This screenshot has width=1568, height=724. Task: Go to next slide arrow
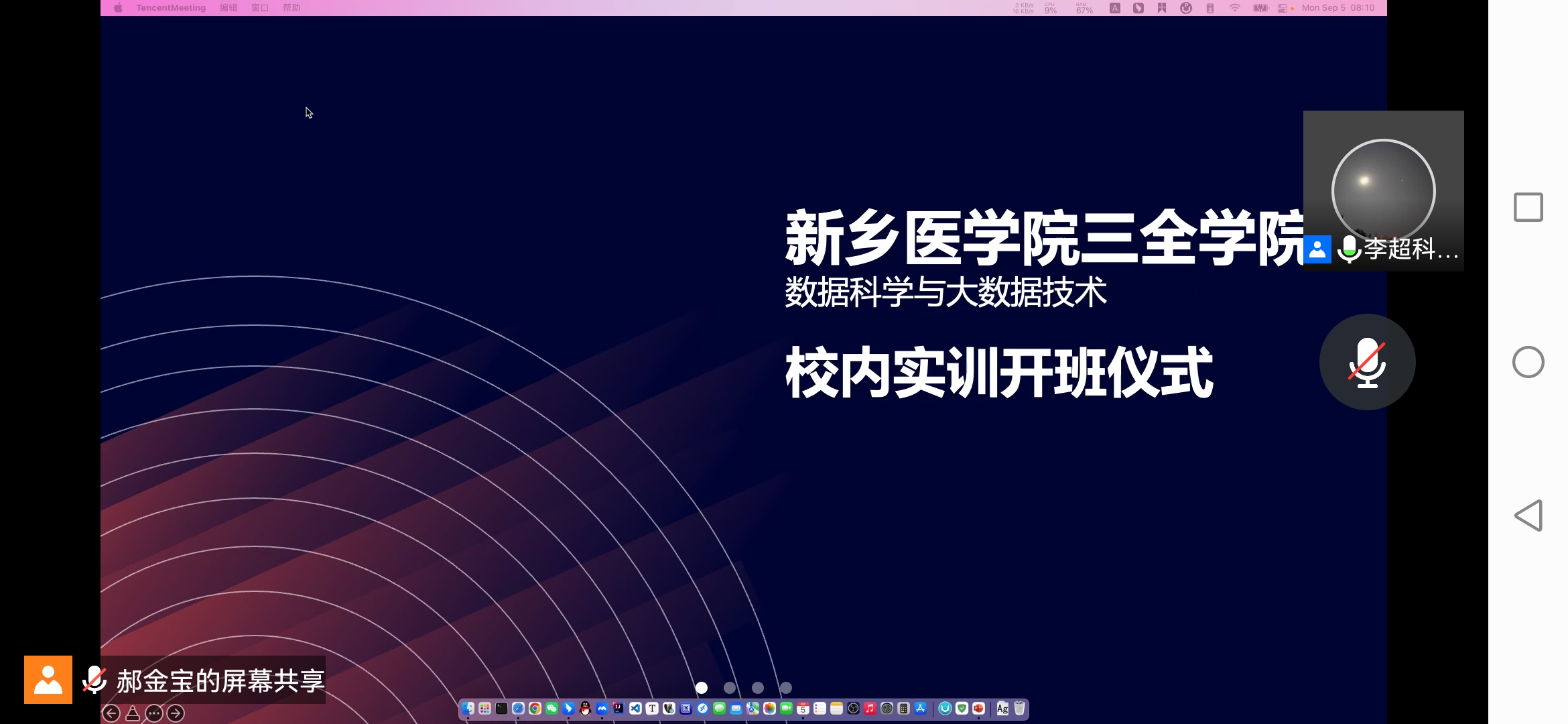[x=176, y=713]
